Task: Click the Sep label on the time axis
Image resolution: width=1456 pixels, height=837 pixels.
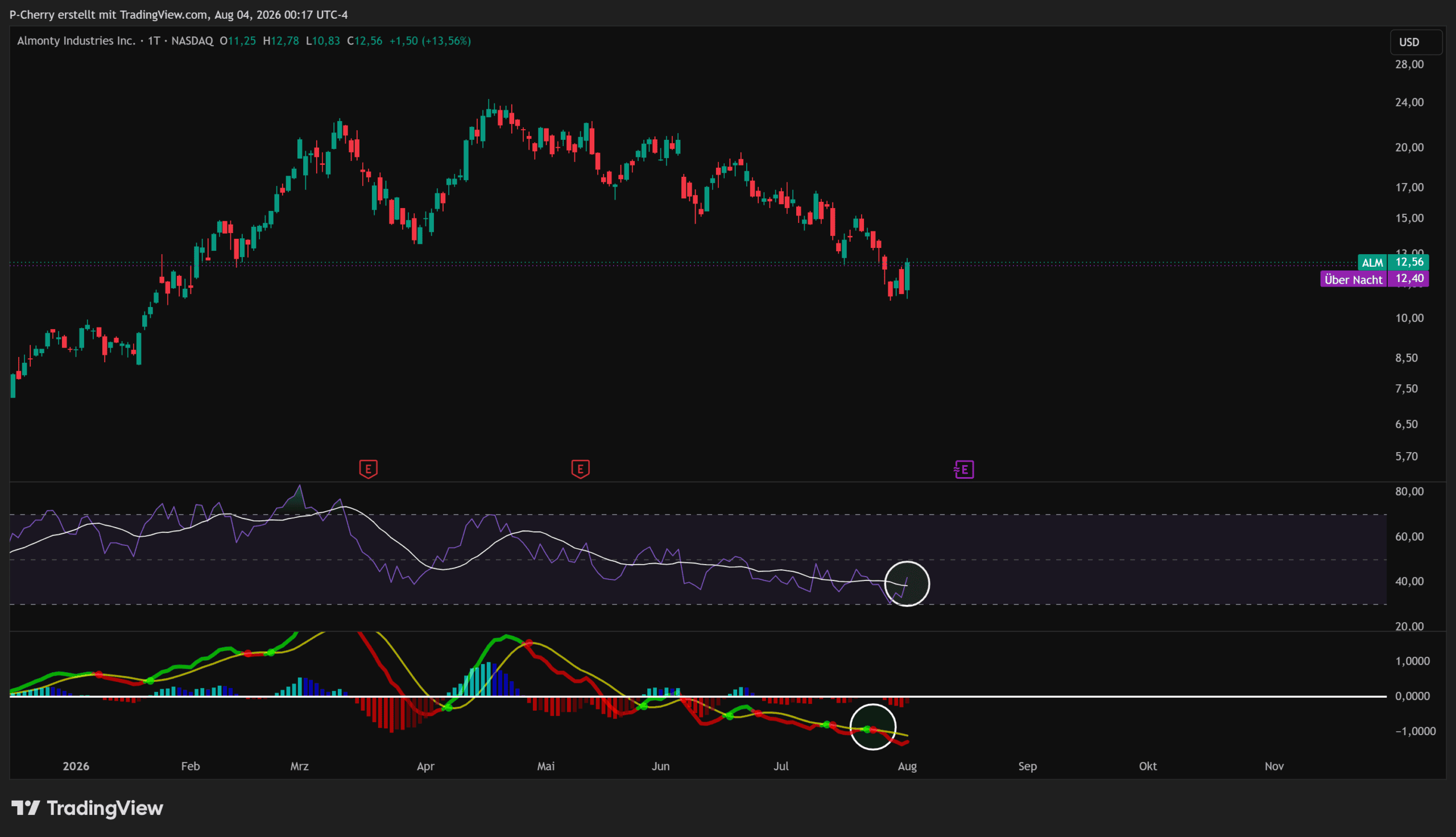Action: click(x=1027, y=766)
